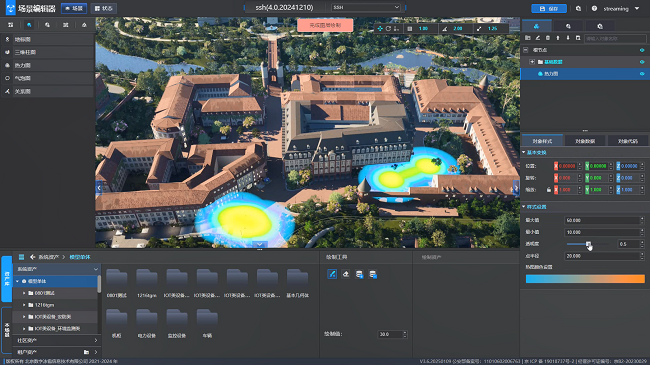Click the delete trash icon in scene tree toolbar
Image resolution: width=650 pixels, height=365 pixels.
click(x=548, y=38)
